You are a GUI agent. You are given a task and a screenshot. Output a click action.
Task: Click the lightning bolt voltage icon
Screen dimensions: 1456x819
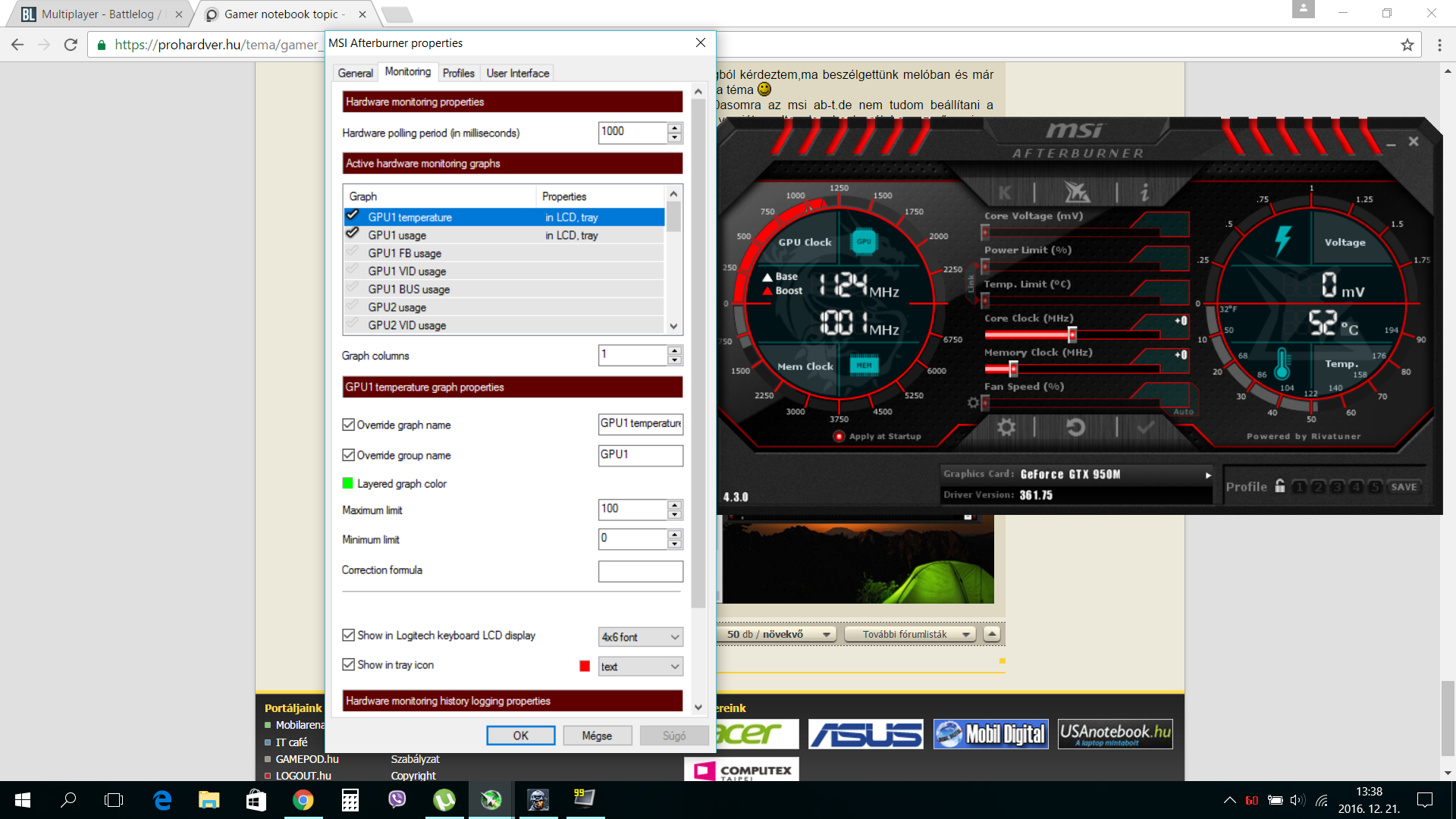1282,240
